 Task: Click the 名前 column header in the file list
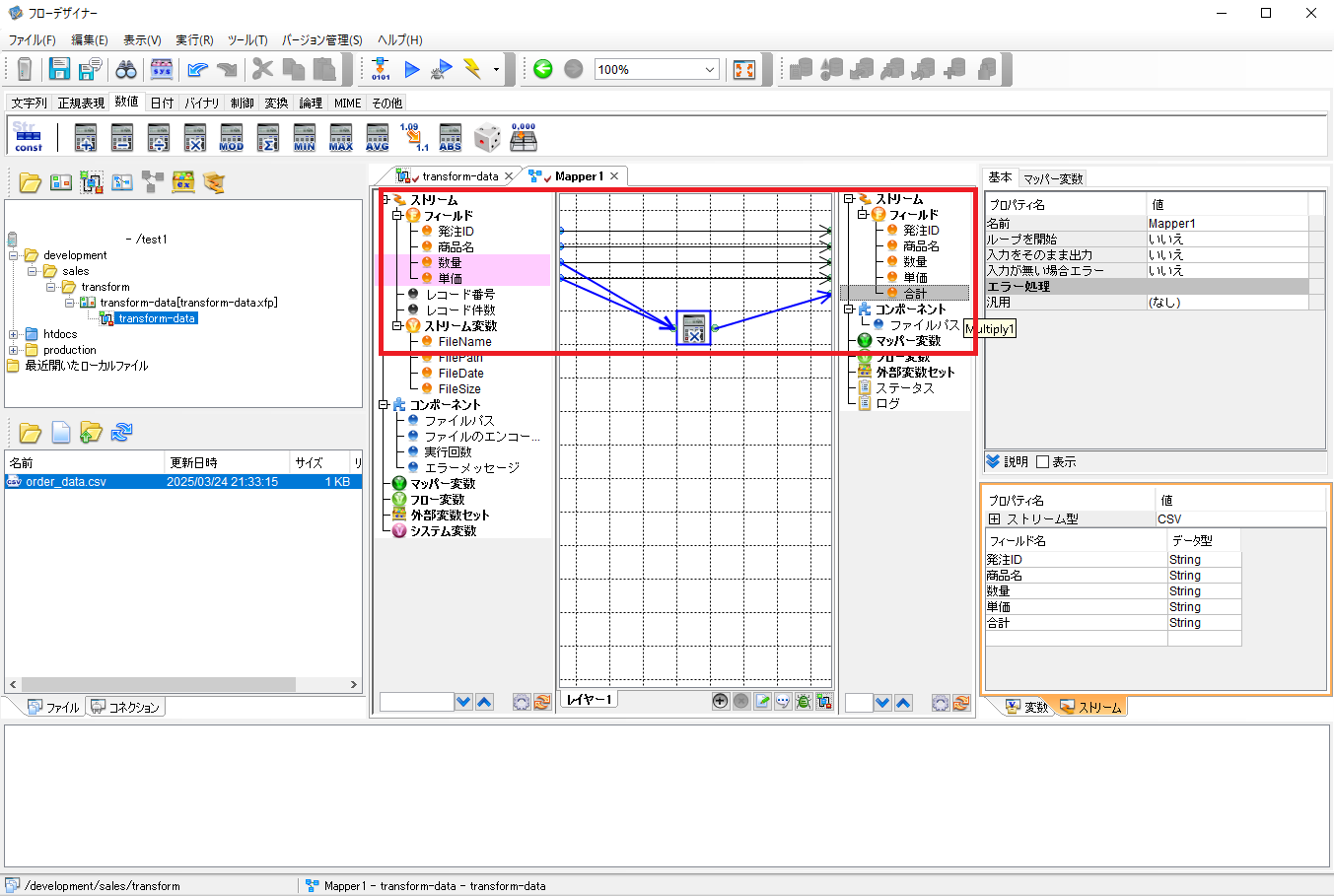tap(85, 462)
